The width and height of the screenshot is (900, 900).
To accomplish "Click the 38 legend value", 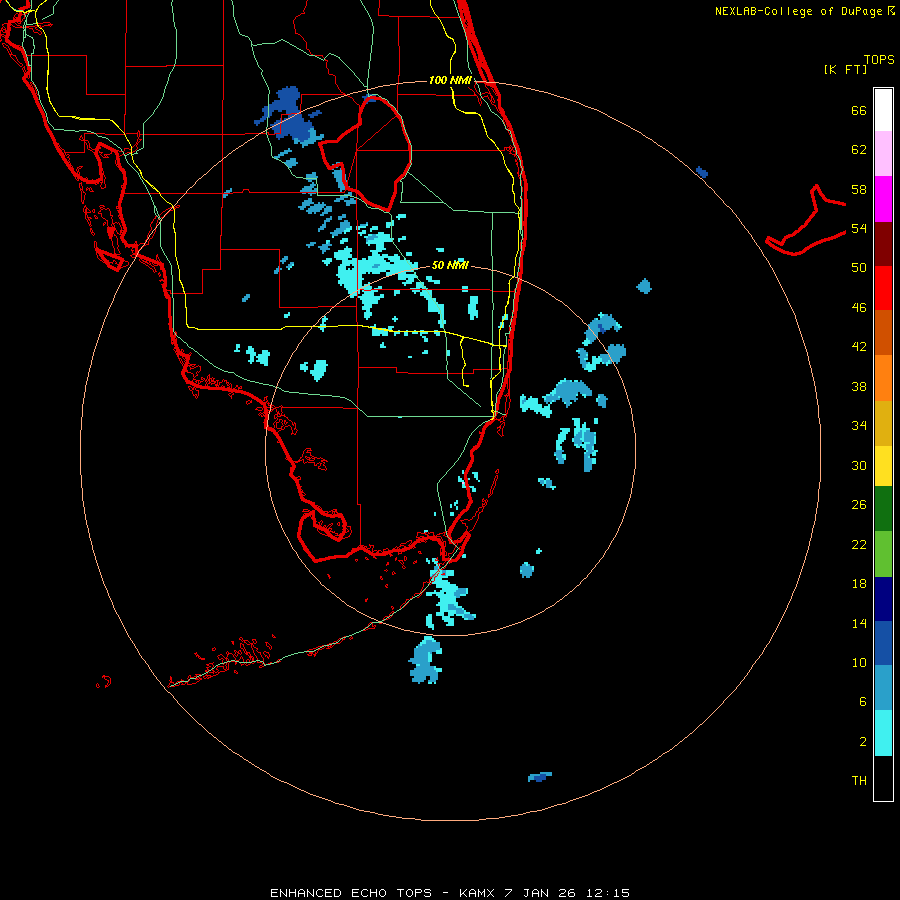I will pos(859,386).
